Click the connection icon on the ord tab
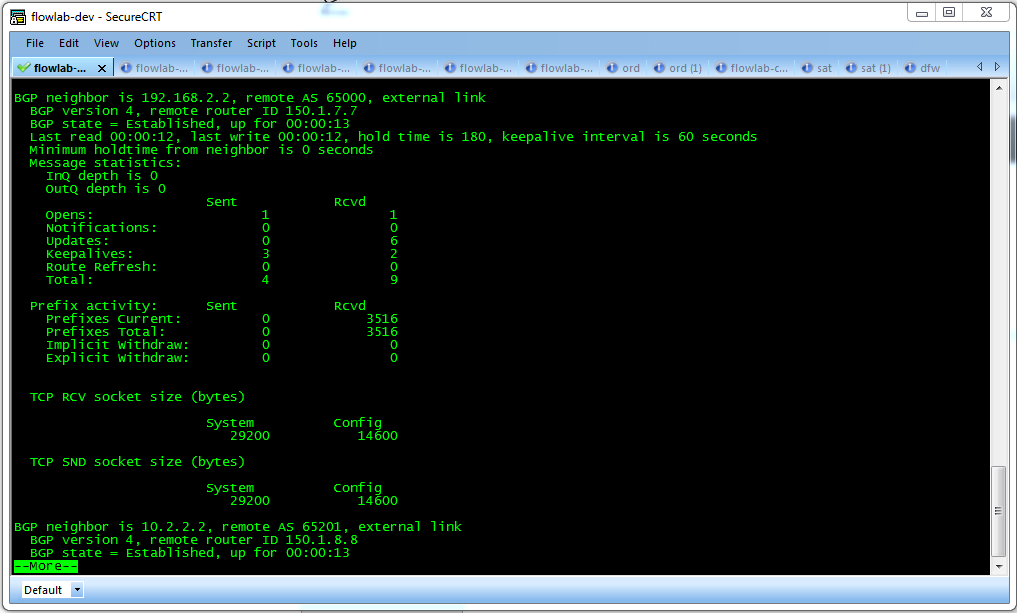The height and width of the screenshot is (613, 1017). pos(612,67)
